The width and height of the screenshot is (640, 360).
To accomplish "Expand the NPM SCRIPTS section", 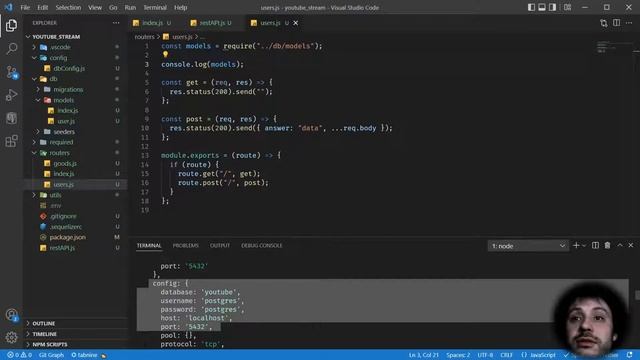I will pyautogui.click(x=50, y=344).
